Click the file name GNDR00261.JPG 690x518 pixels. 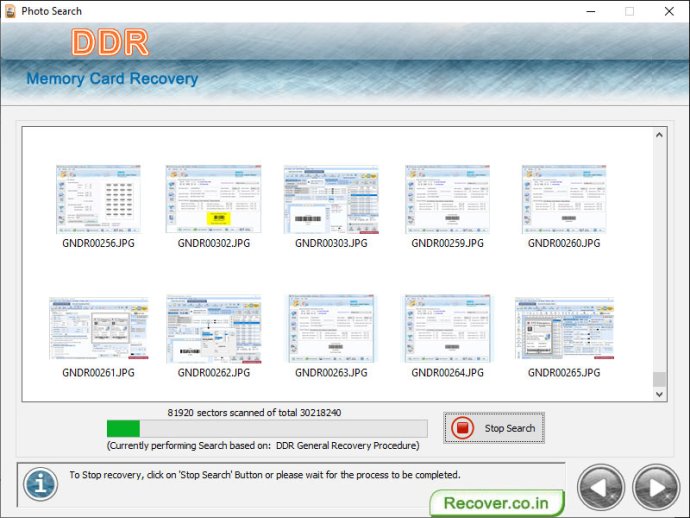[x=98, y=373]
